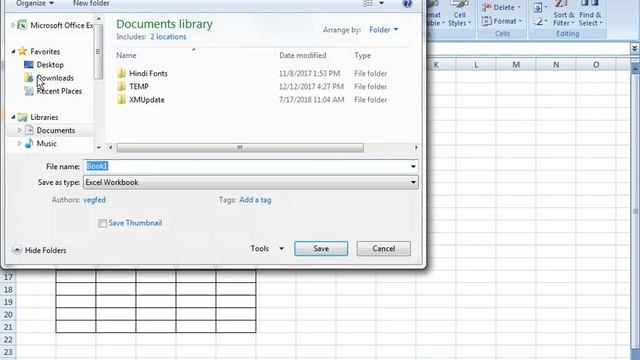640x360 pixels.
Task: Click the change view icon in dialog toolbar
Action: [x=368, y=3]
